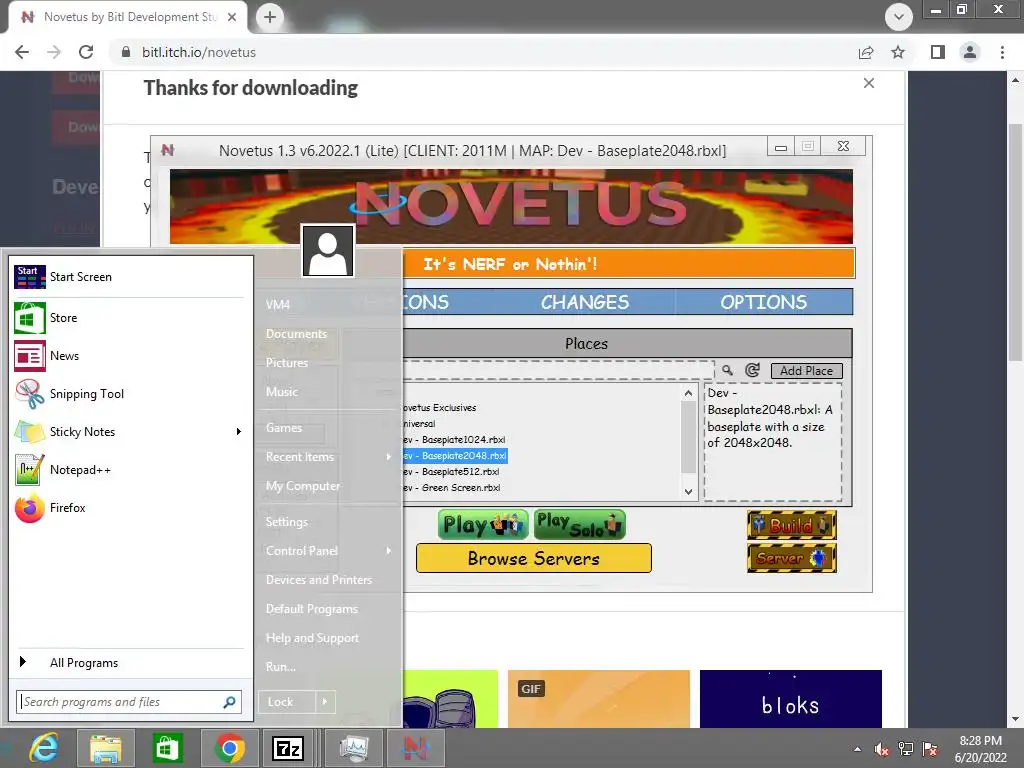Expand the Lock options arrow
The width and height of the screenshot is (1024, 768).
click(x=325, y=702)
